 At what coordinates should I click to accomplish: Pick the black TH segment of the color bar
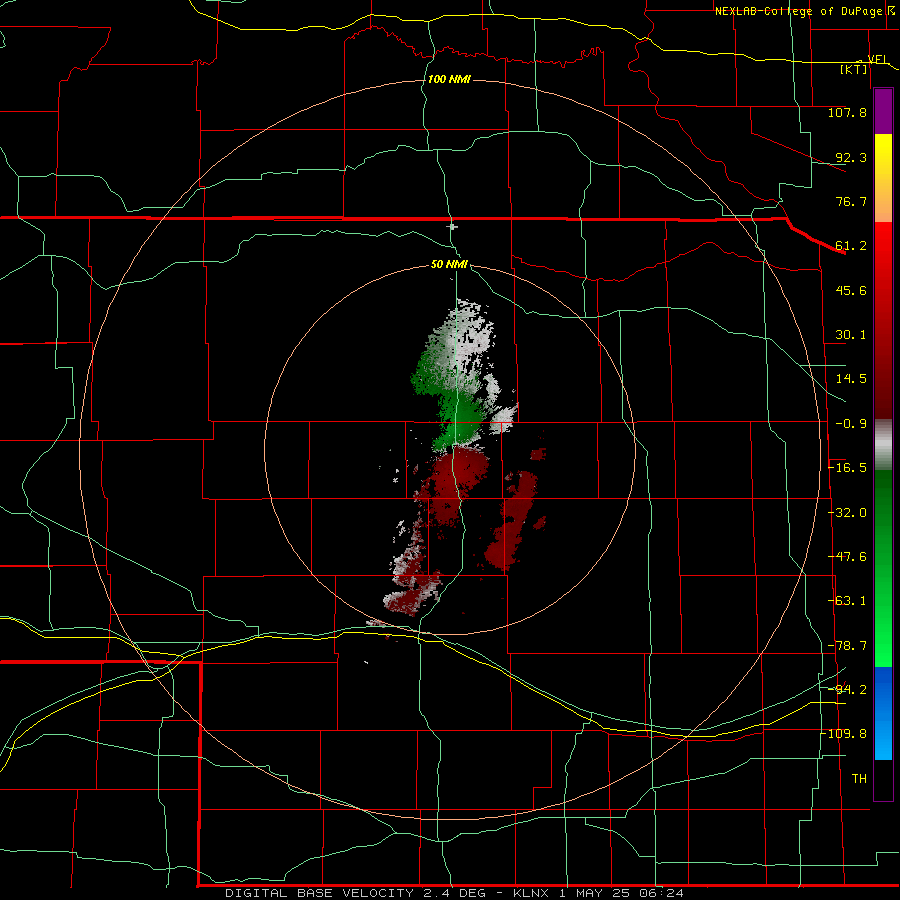(883, 779)
